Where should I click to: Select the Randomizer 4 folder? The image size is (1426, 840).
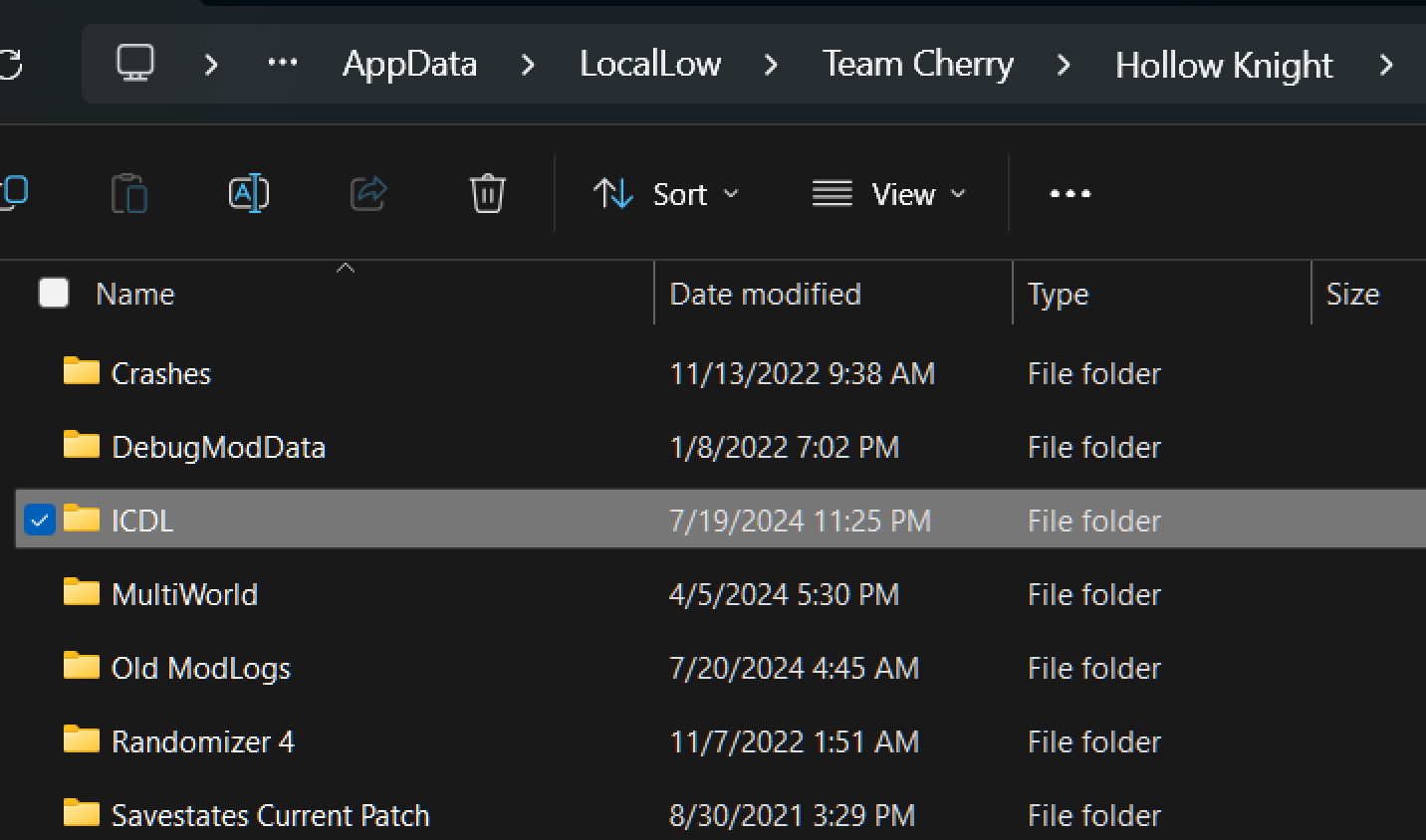tap(203, 741)
